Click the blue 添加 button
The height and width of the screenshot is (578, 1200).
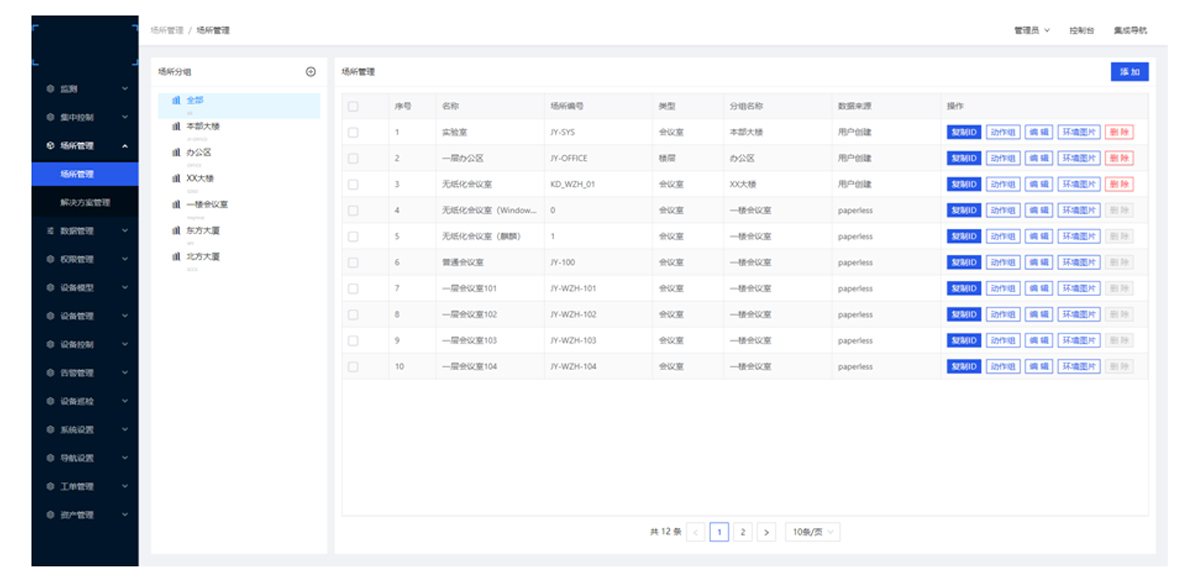point(1129,72)
